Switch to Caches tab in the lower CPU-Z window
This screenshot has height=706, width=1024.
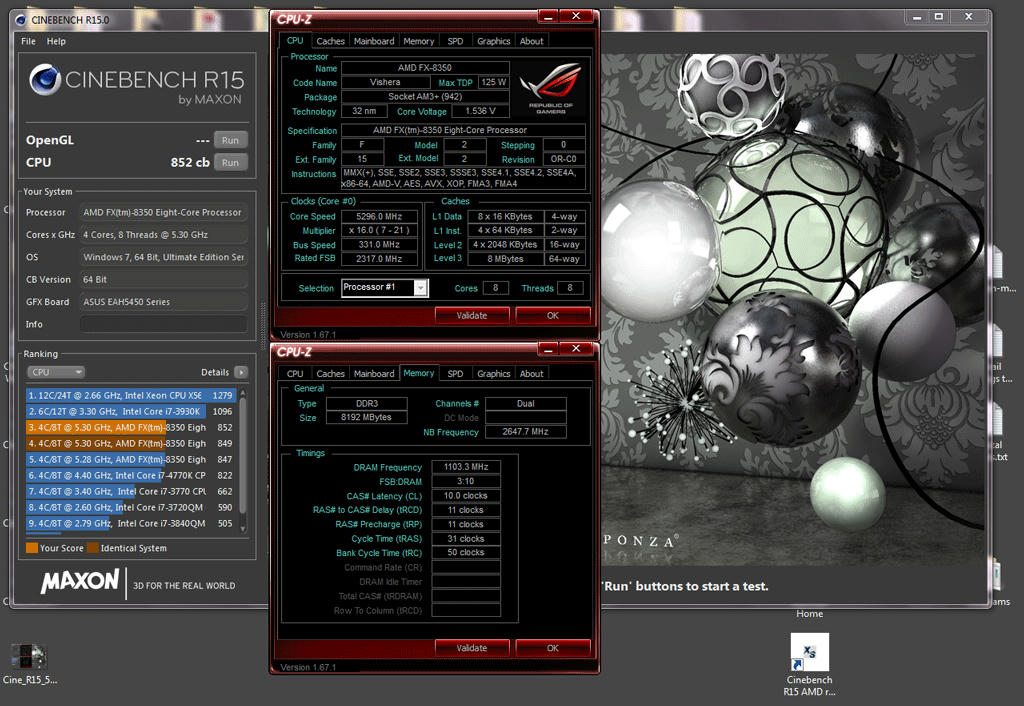point(330,374)
